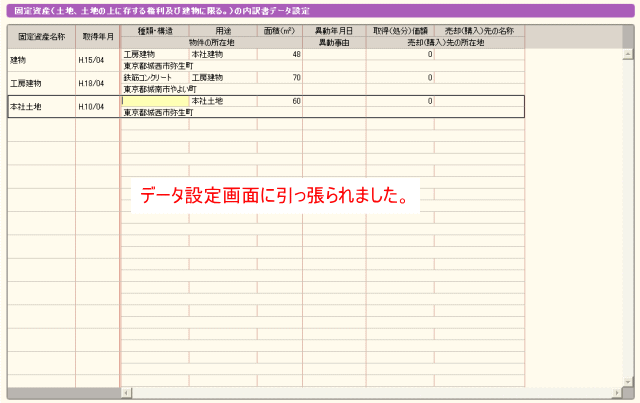Click the 異動事由 header
This screenshot has height=403, width=640.
(334, 42)
